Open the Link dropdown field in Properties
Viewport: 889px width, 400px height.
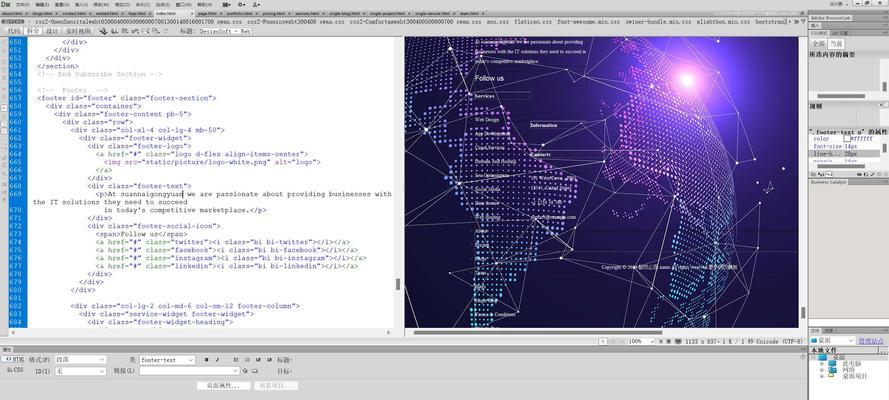point(189,371)
